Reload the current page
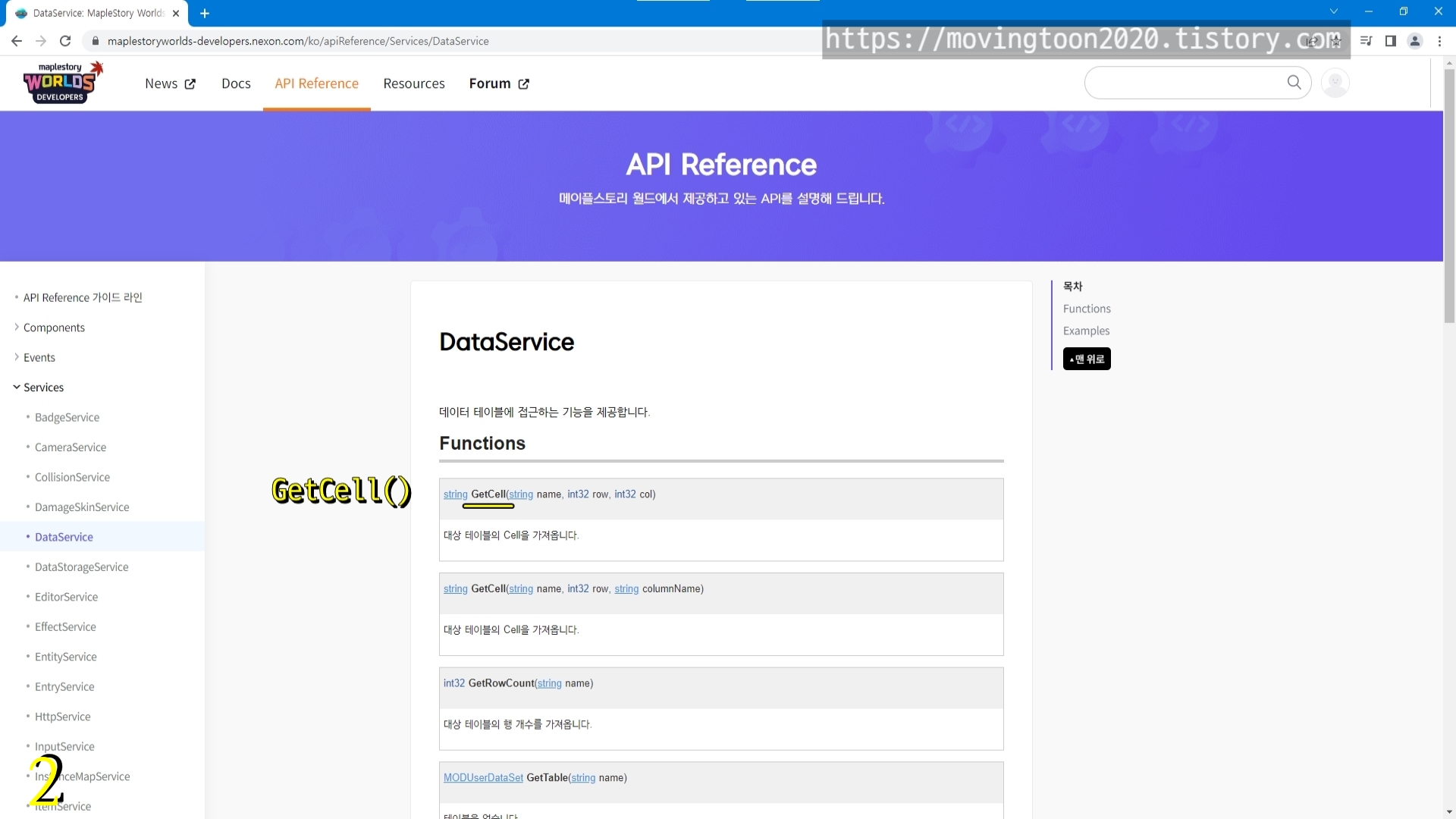The image size is (1456, 819). 65,41
